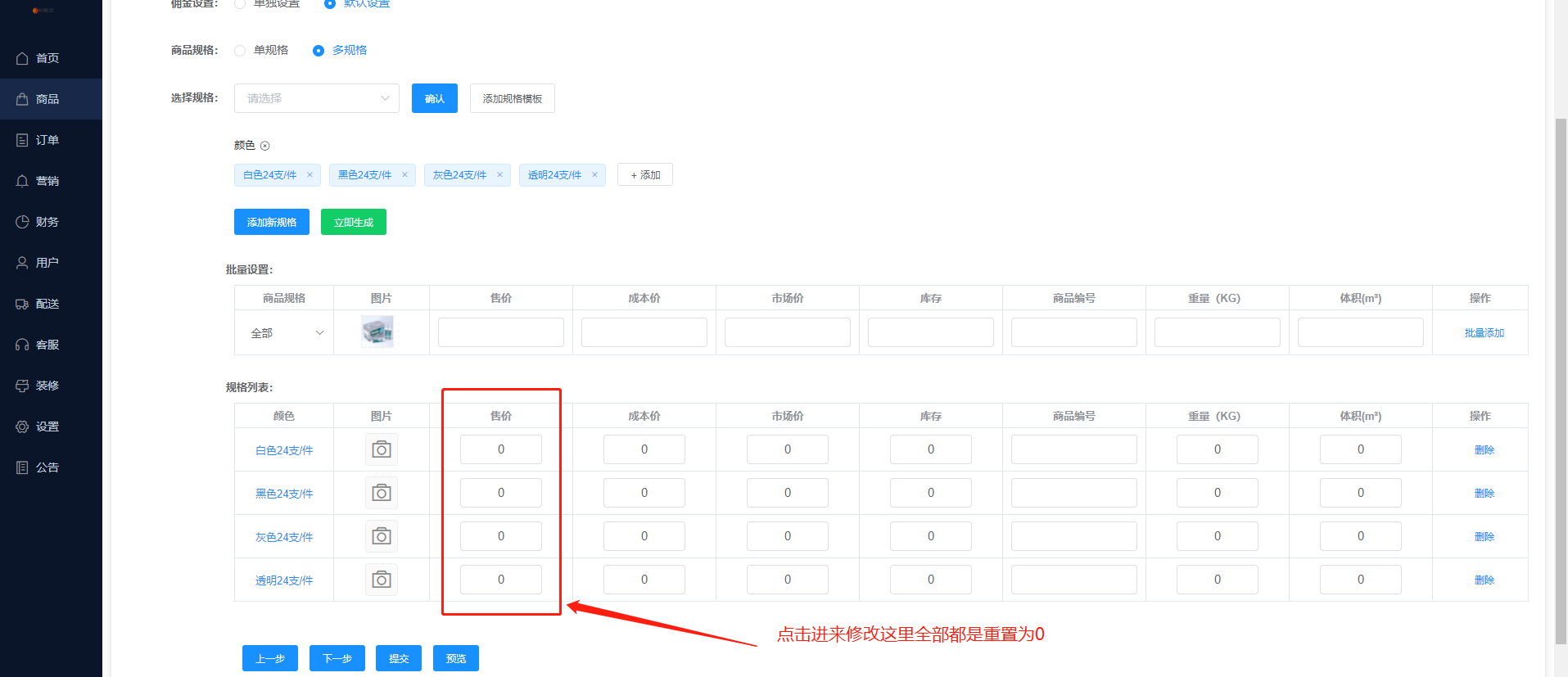Click the 上一步 button
Screen dimensions: 1568x677
(x=270, y=658)
